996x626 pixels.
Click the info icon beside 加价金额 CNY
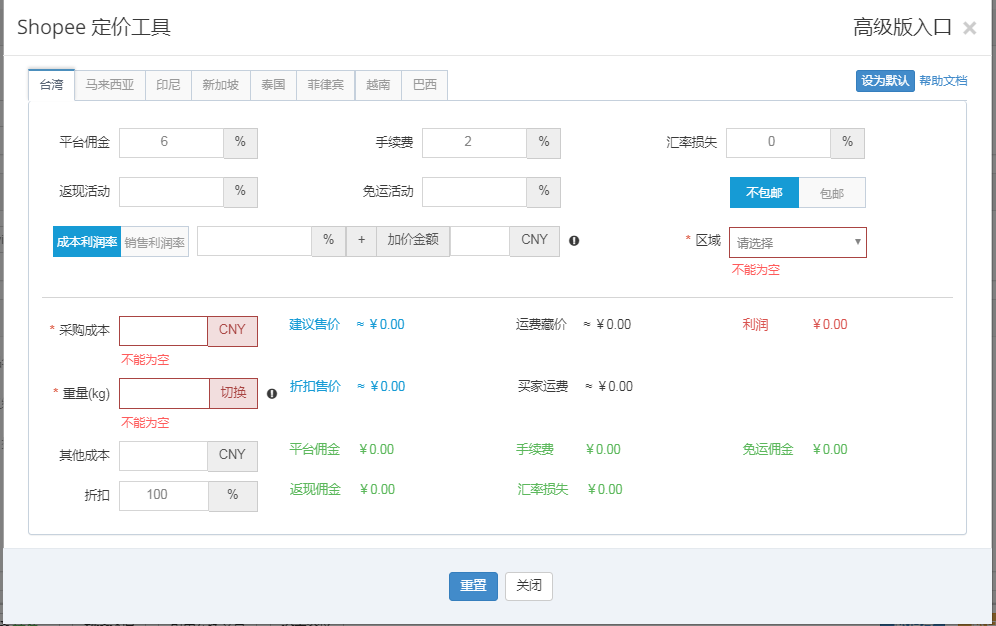(x=574, y=241)
